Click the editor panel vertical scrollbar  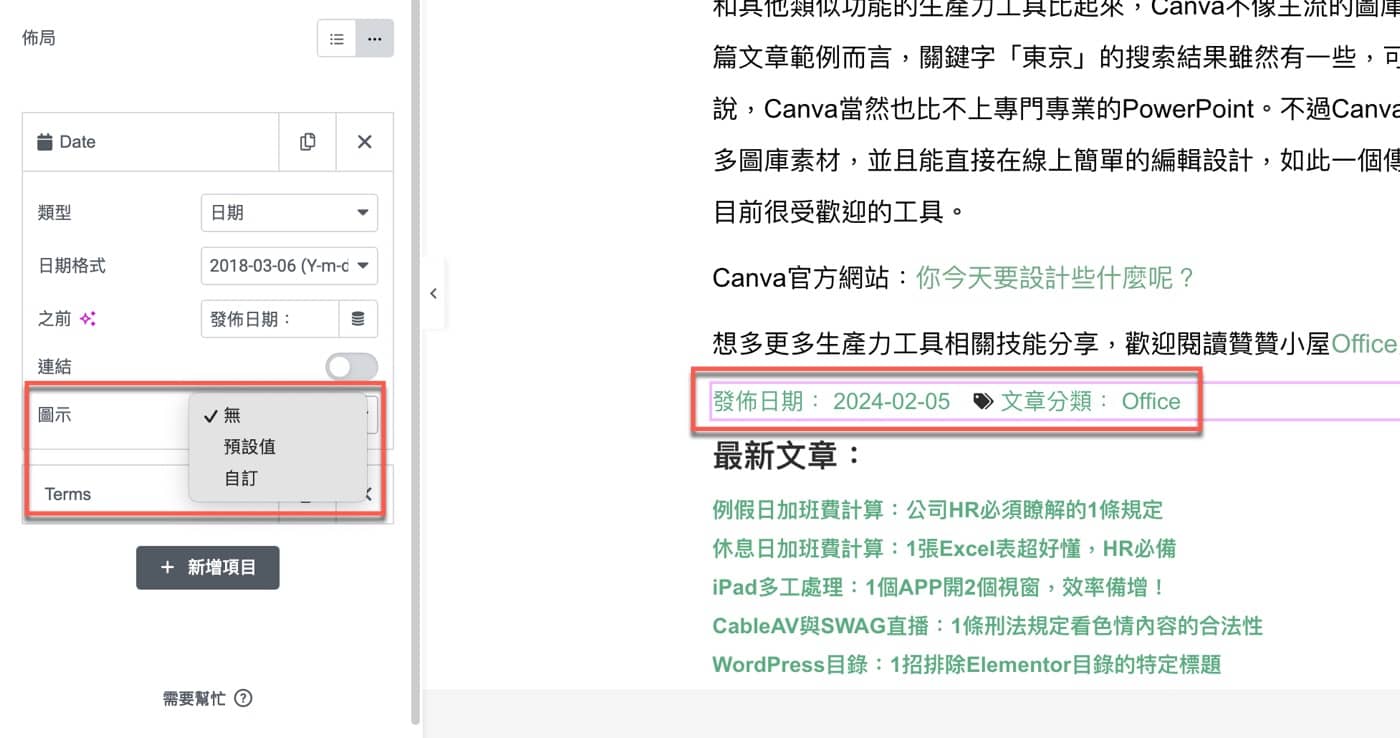[x=416, y=360]
